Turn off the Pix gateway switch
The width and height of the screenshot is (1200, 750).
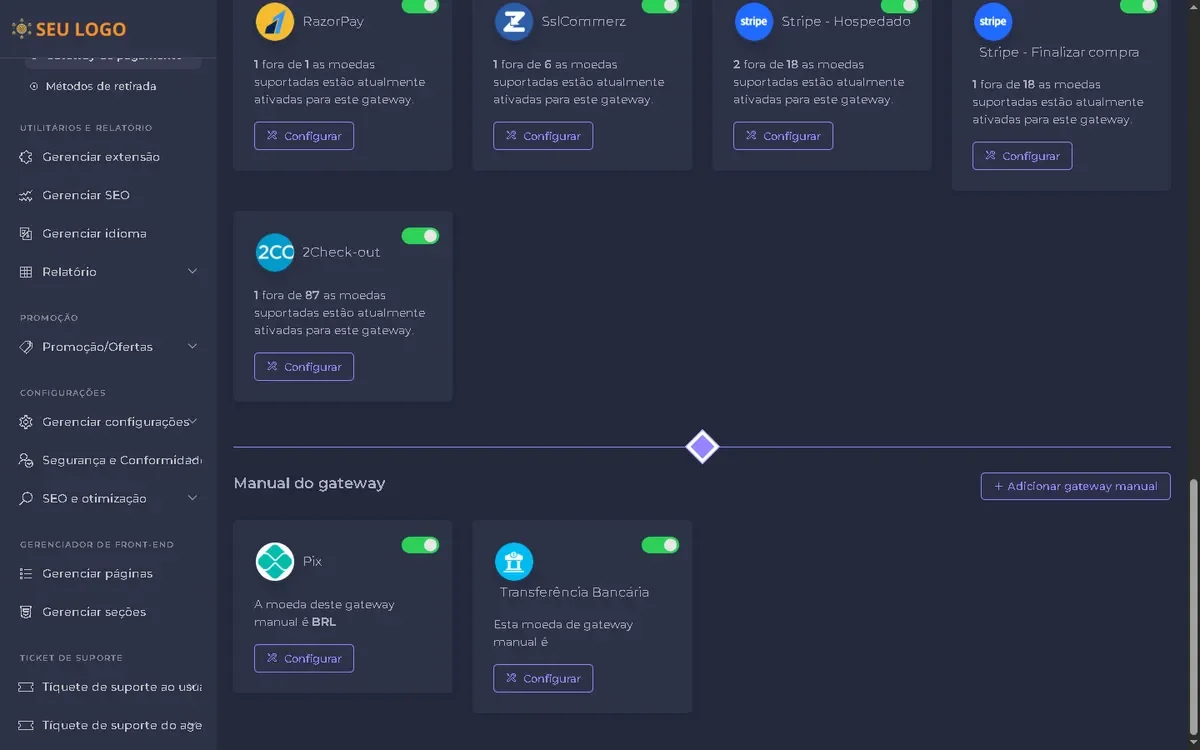pyautogui.click(x=420, y=545)
